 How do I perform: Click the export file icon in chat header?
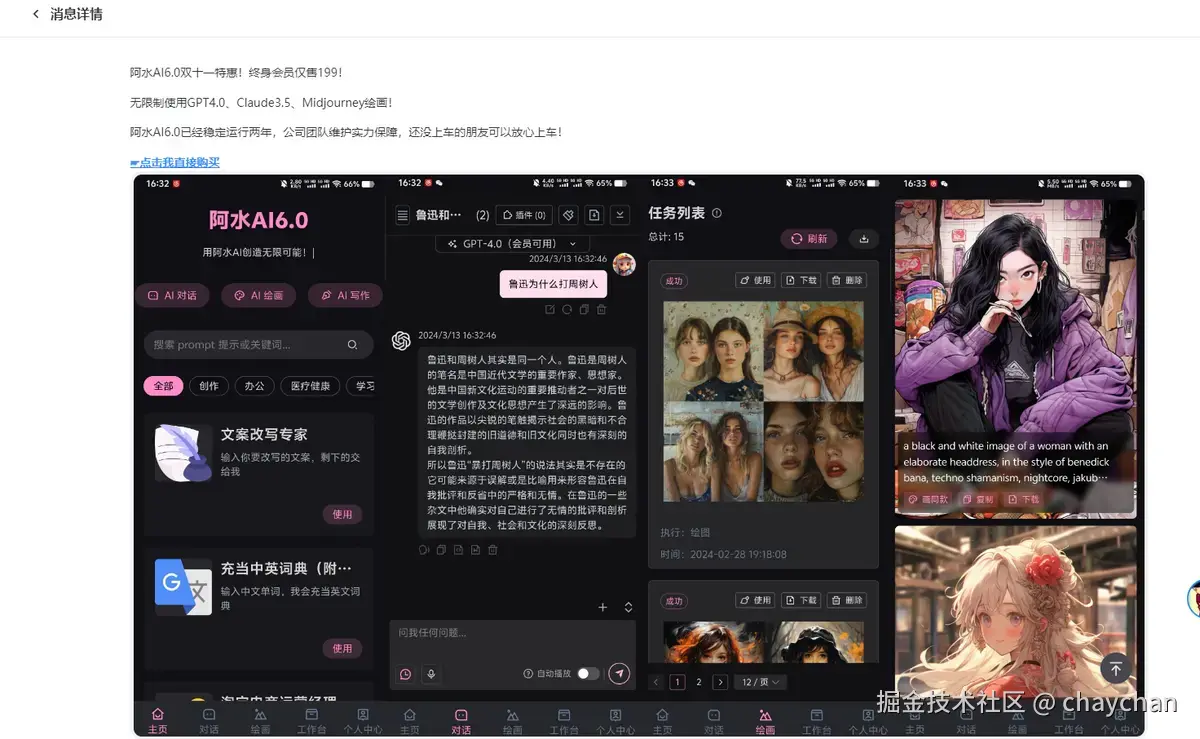(x=594, y=215)
